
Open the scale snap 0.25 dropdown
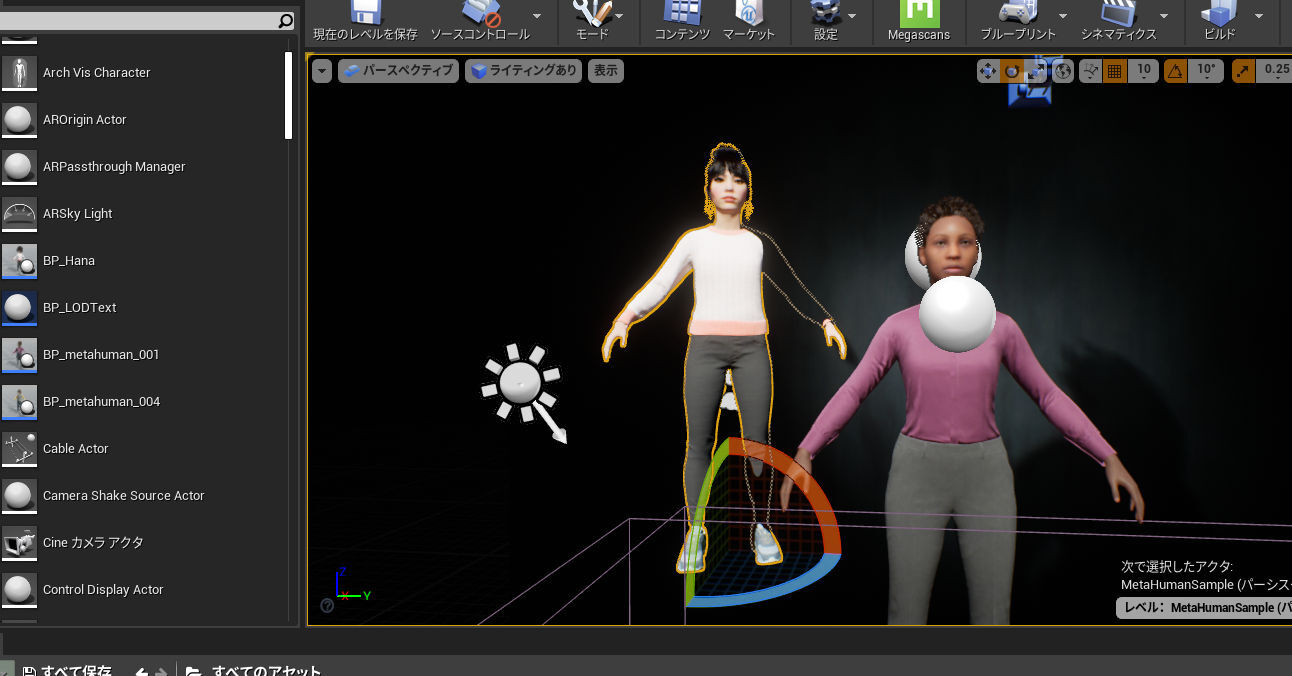1275,71
